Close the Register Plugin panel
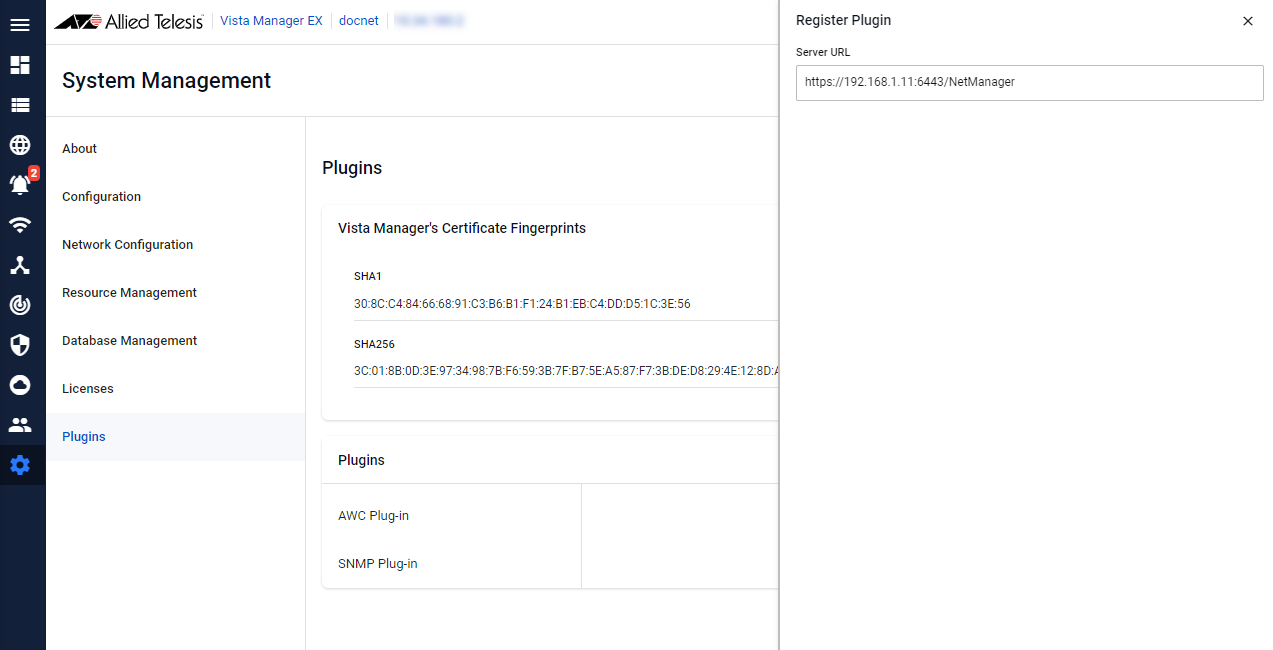 1247,21
